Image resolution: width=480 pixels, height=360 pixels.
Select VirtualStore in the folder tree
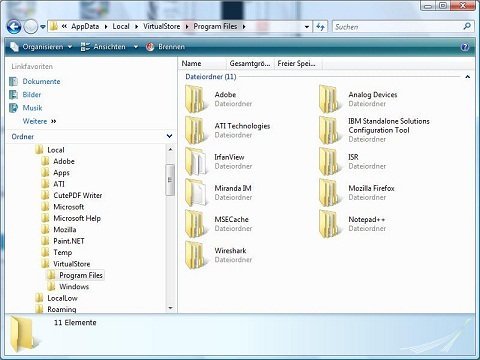[72, 264]
